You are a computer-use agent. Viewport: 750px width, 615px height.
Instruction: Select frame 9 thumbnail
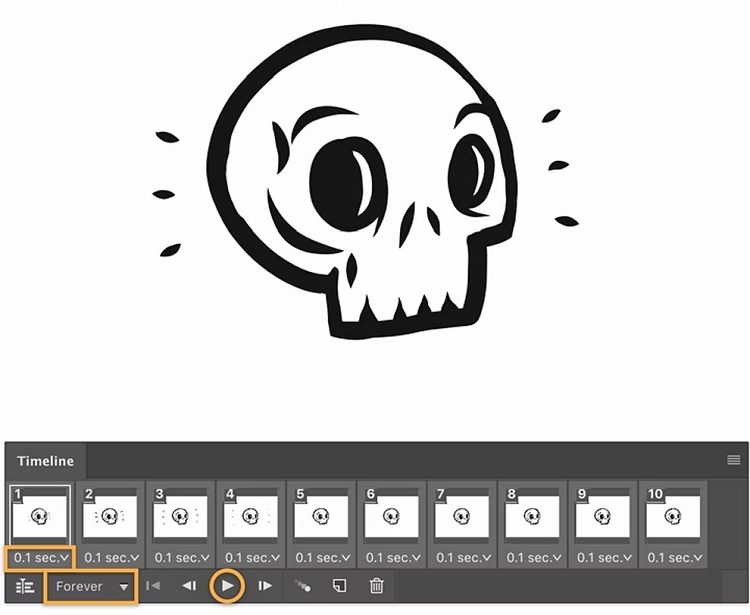[602, 517]
